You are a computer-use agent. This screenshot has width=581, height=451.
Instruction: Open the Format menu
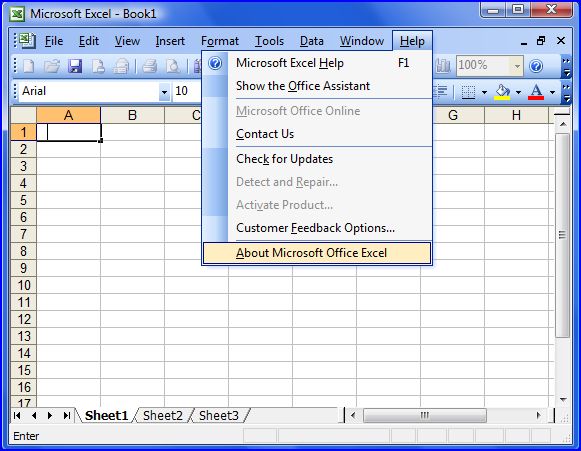pos(220,41)
